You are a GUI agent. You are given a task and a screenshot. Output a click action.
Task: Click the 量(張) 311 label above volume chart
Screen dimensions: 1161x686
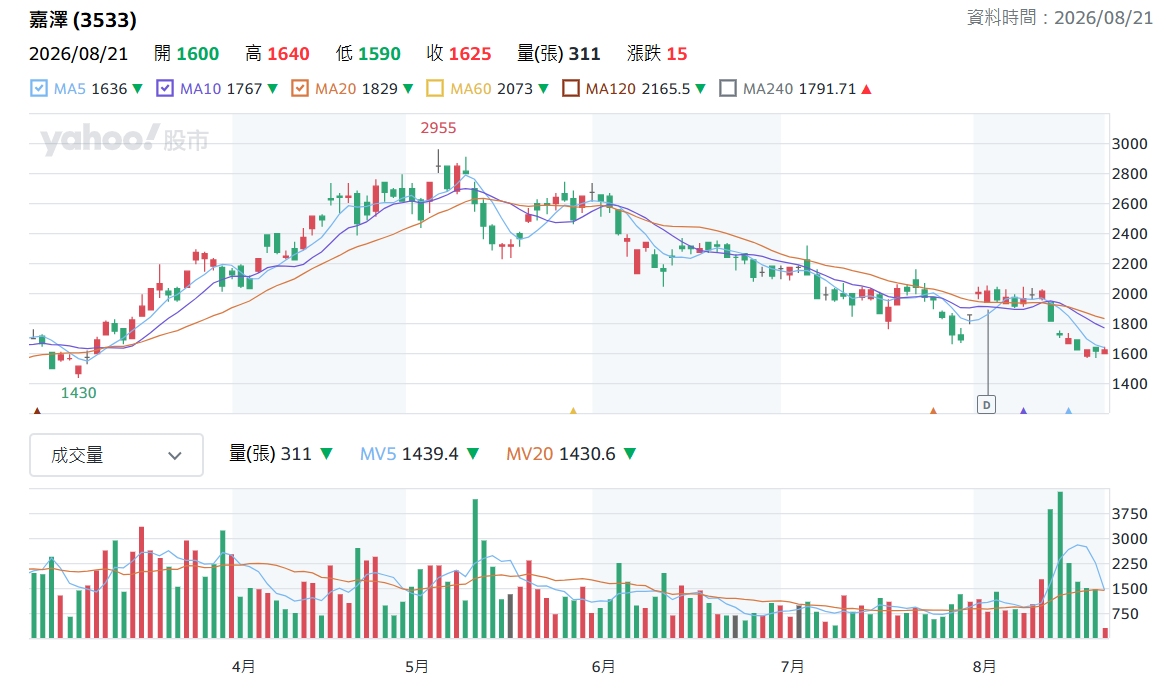[x=270, y=454]
